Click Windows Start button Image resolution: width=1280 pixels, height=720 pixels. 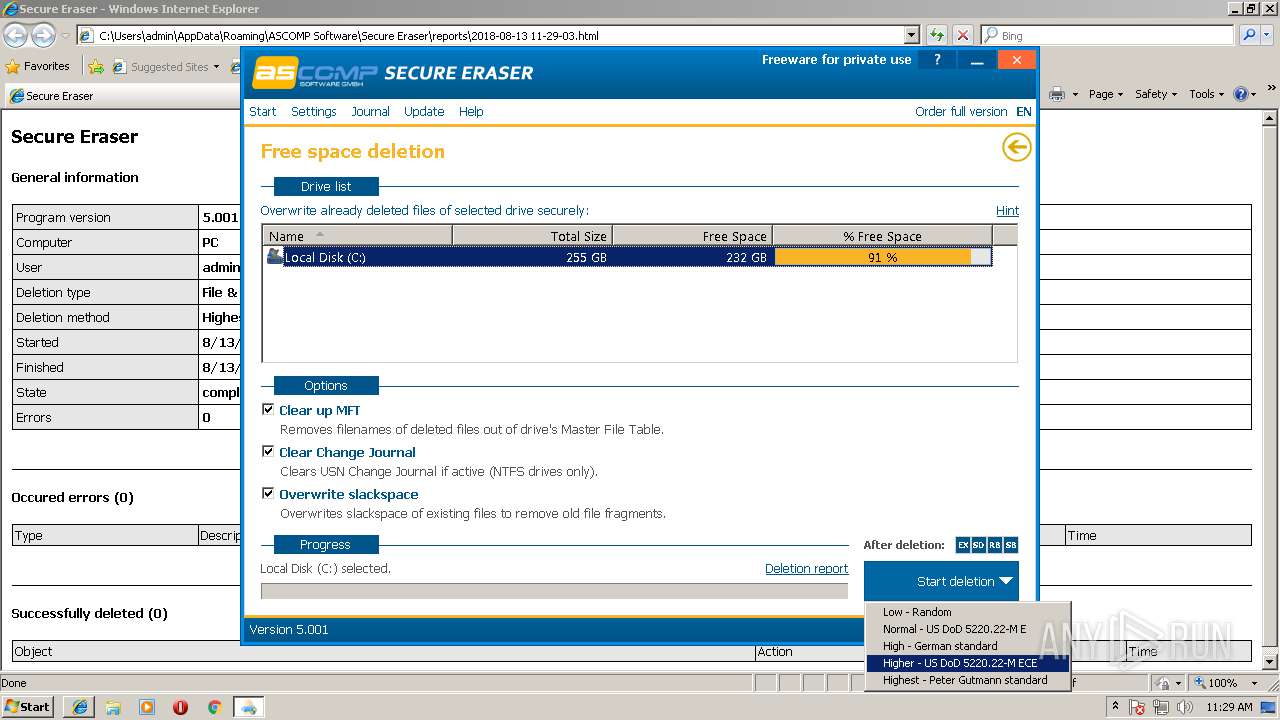pyautogui.click(x=28, y=707)
